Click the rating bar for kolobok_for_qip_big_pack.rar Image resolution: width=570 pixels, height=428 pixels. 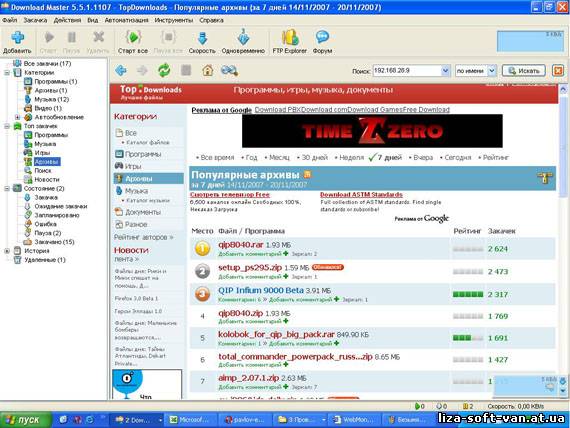[x=468, y=338]
